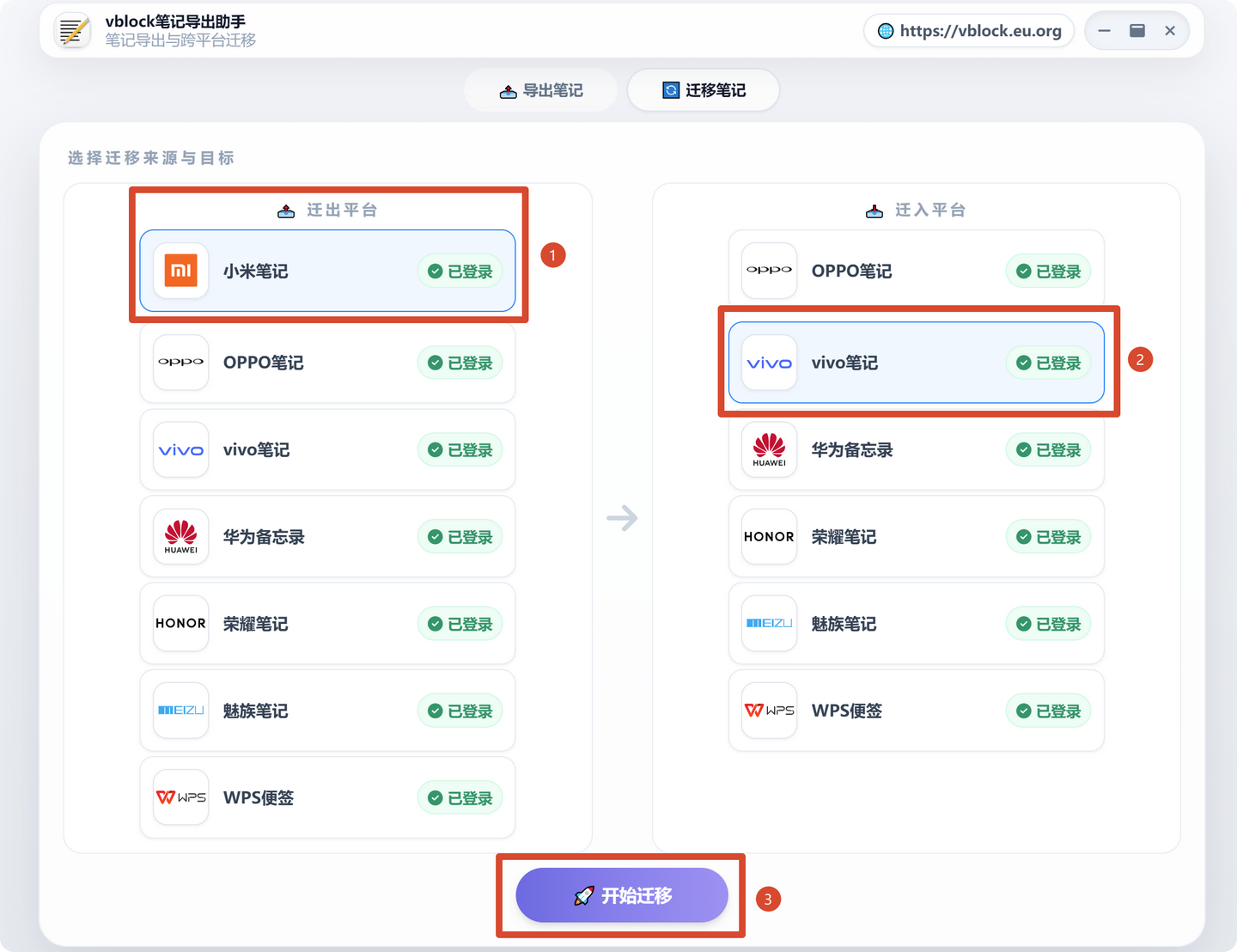Screen dimensions: 1237x952
Task: Switch to the 导出笔记 tab
Action: click(x=541, y=90)
